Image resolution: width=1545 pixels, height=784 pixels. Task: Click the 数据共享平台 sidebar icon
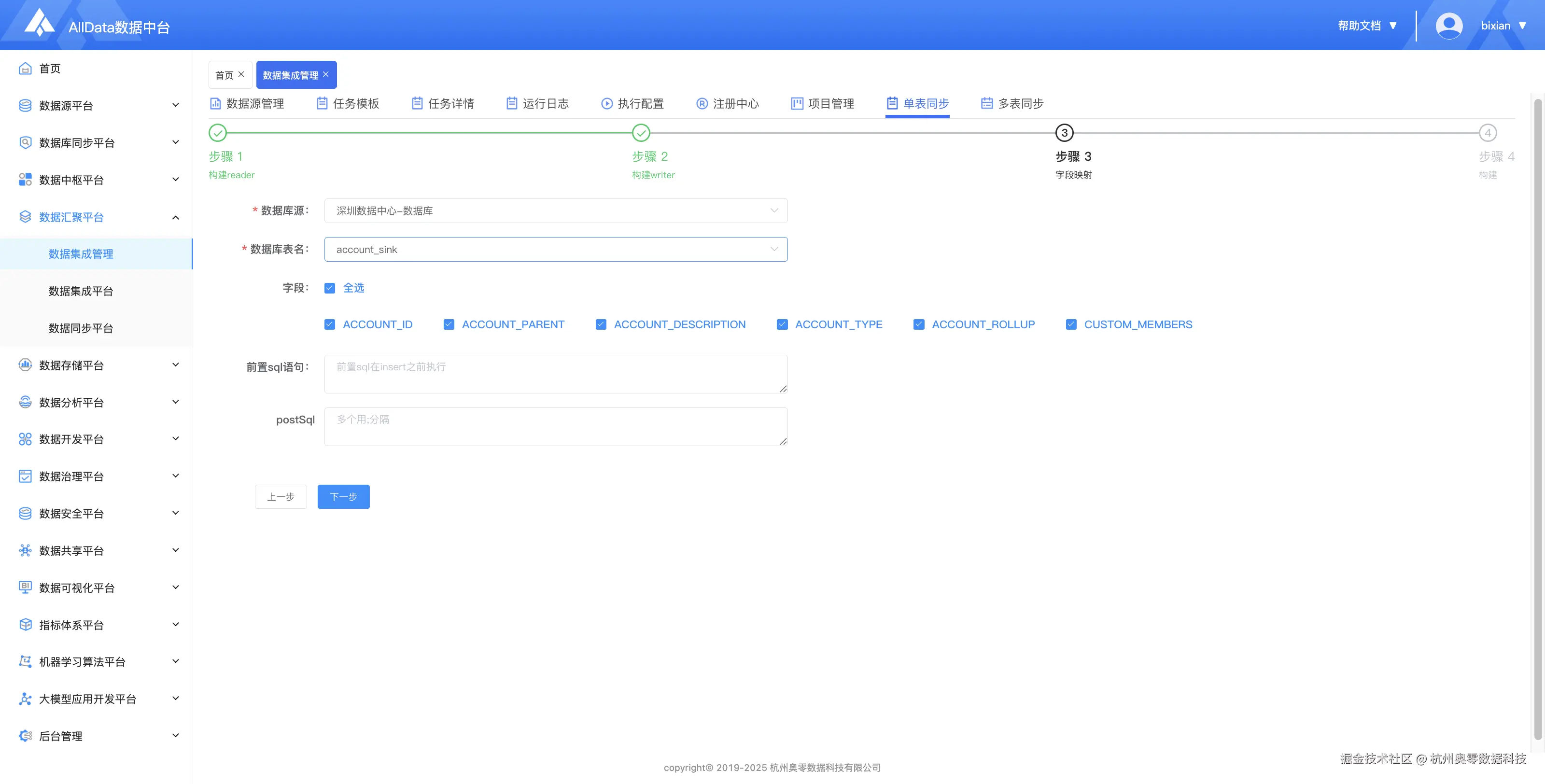point(25,551)
